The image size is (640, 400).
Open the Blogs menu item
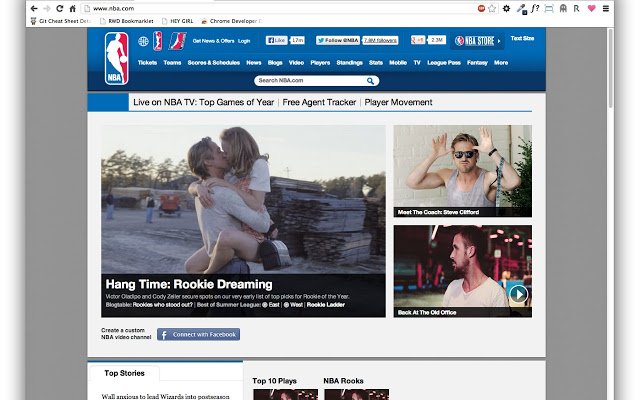[275, 63]
